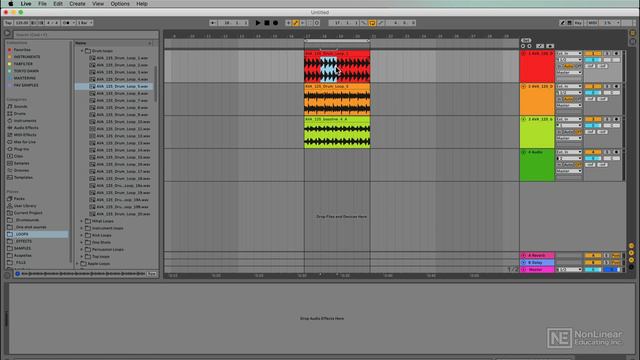Click the Stop transport button

(267, 23)
